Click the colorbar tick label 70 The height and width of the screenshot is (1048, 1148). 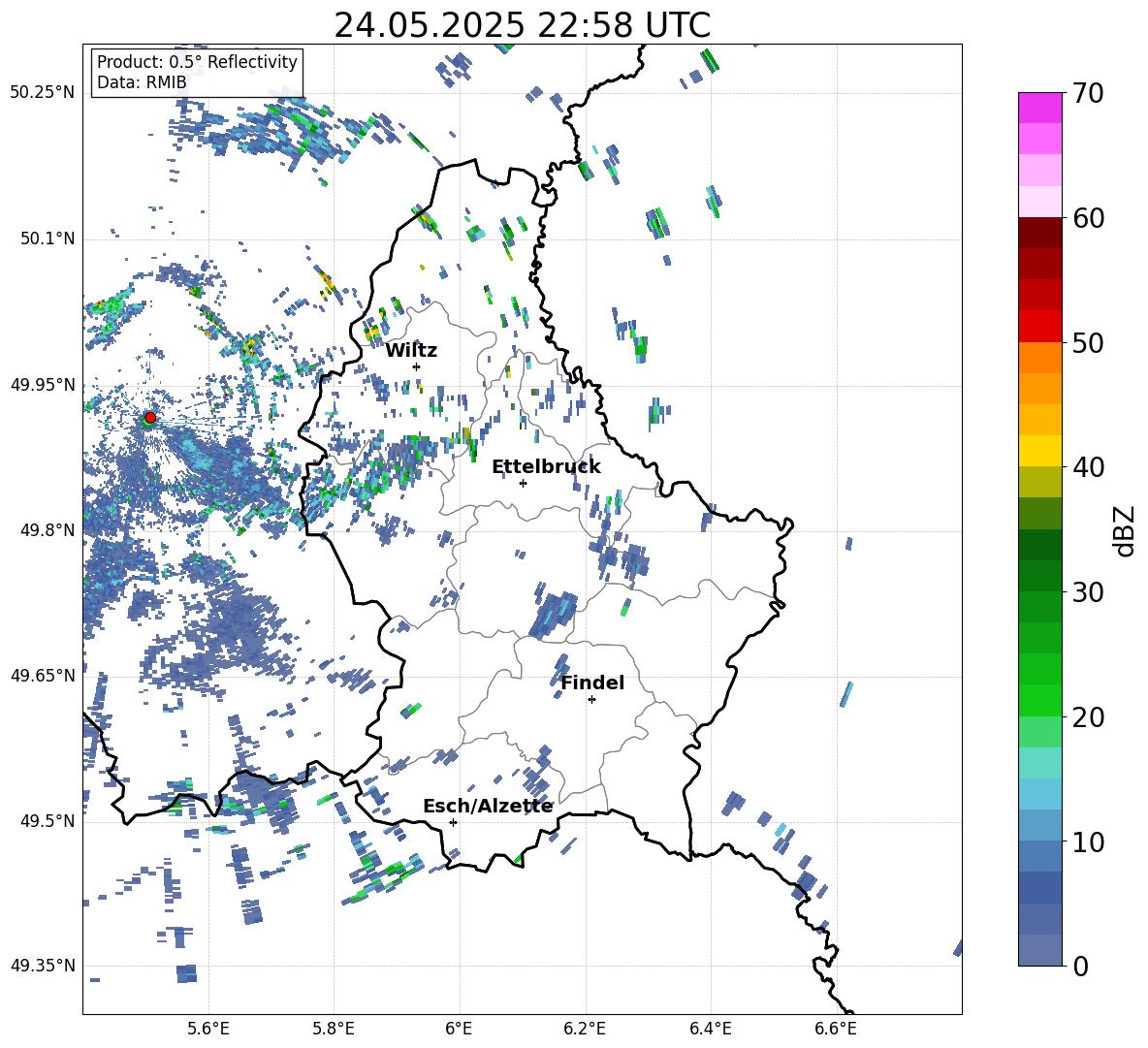[x=1087, y=93]
